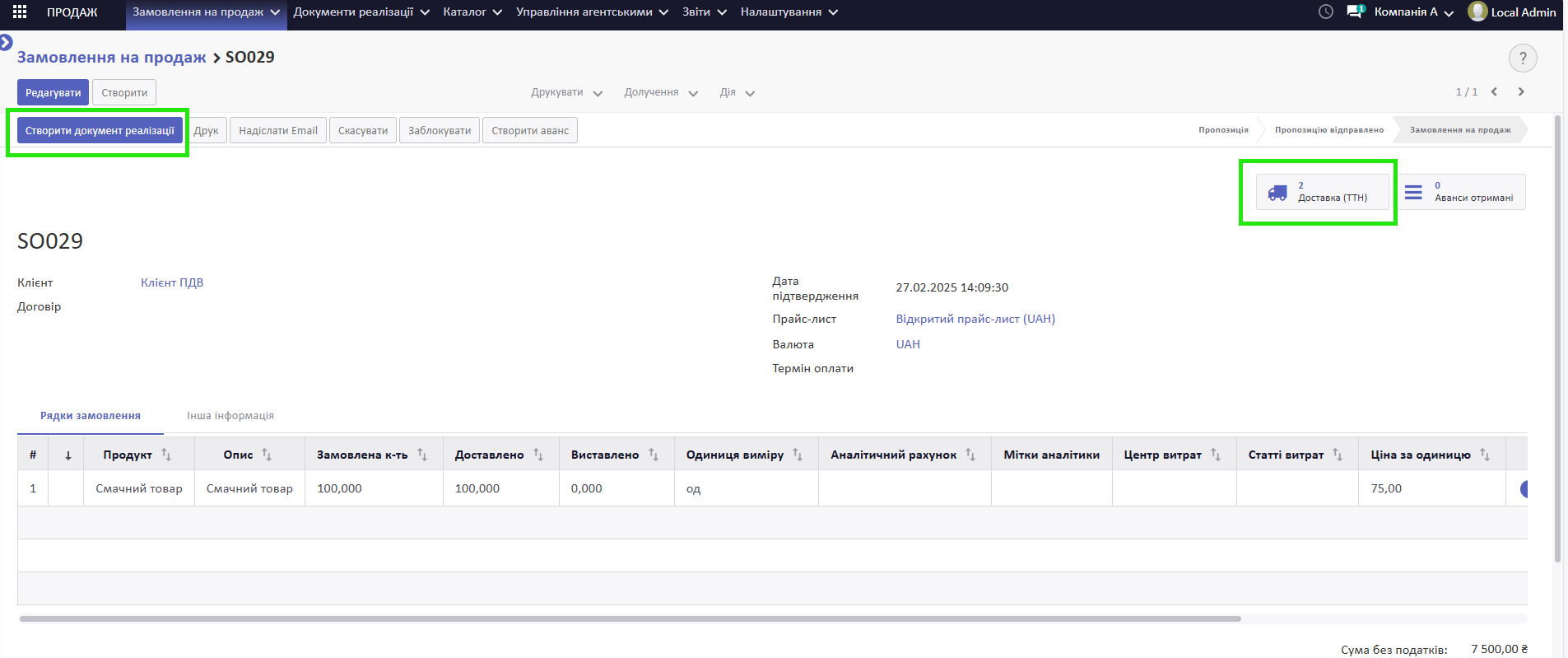Click the horizontal table scrollbar

(x=630, y=618)
